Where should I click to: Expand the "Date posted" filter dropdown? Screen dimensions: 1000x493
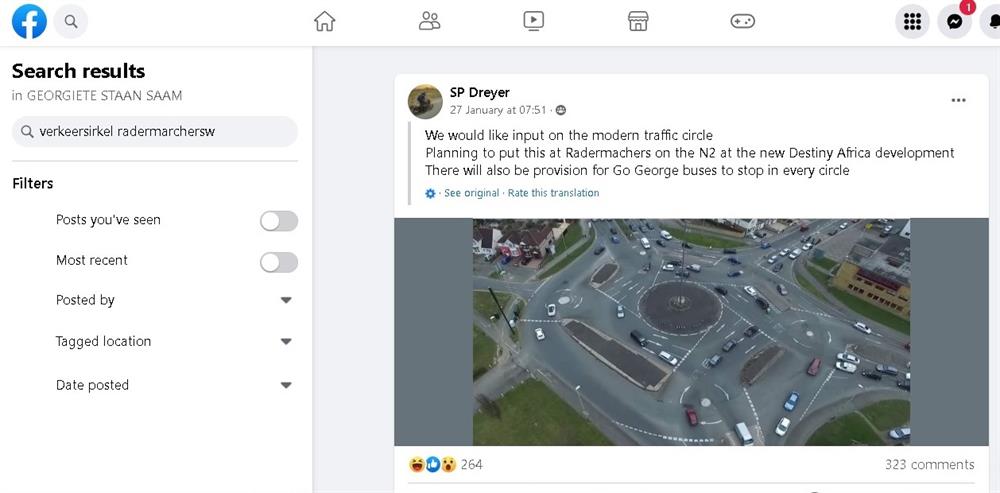pyautogui.click(x=286, y=385)
